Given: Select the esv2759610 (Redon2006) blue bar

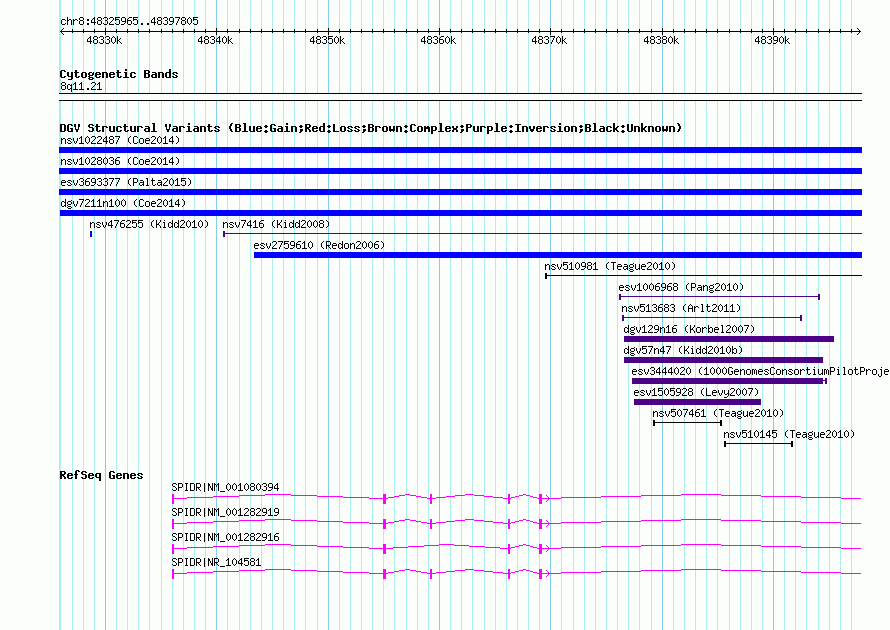Looking at the screenshot, I should click(557, 255).
